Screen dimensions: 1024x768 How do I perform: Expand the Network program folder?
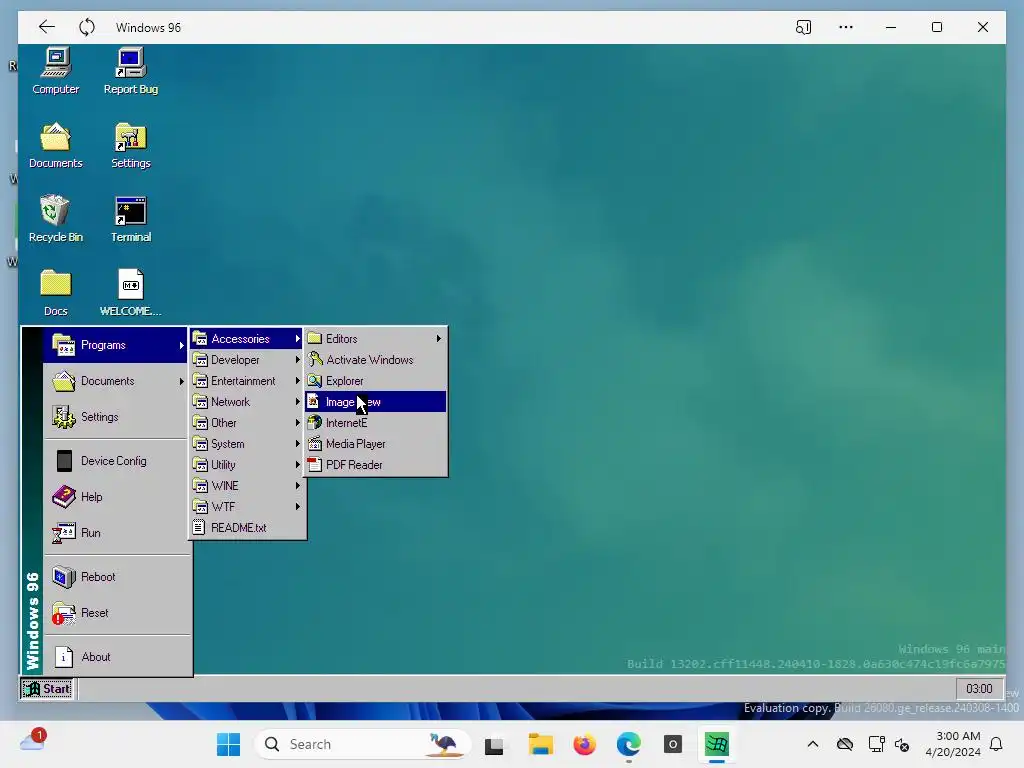247,402
